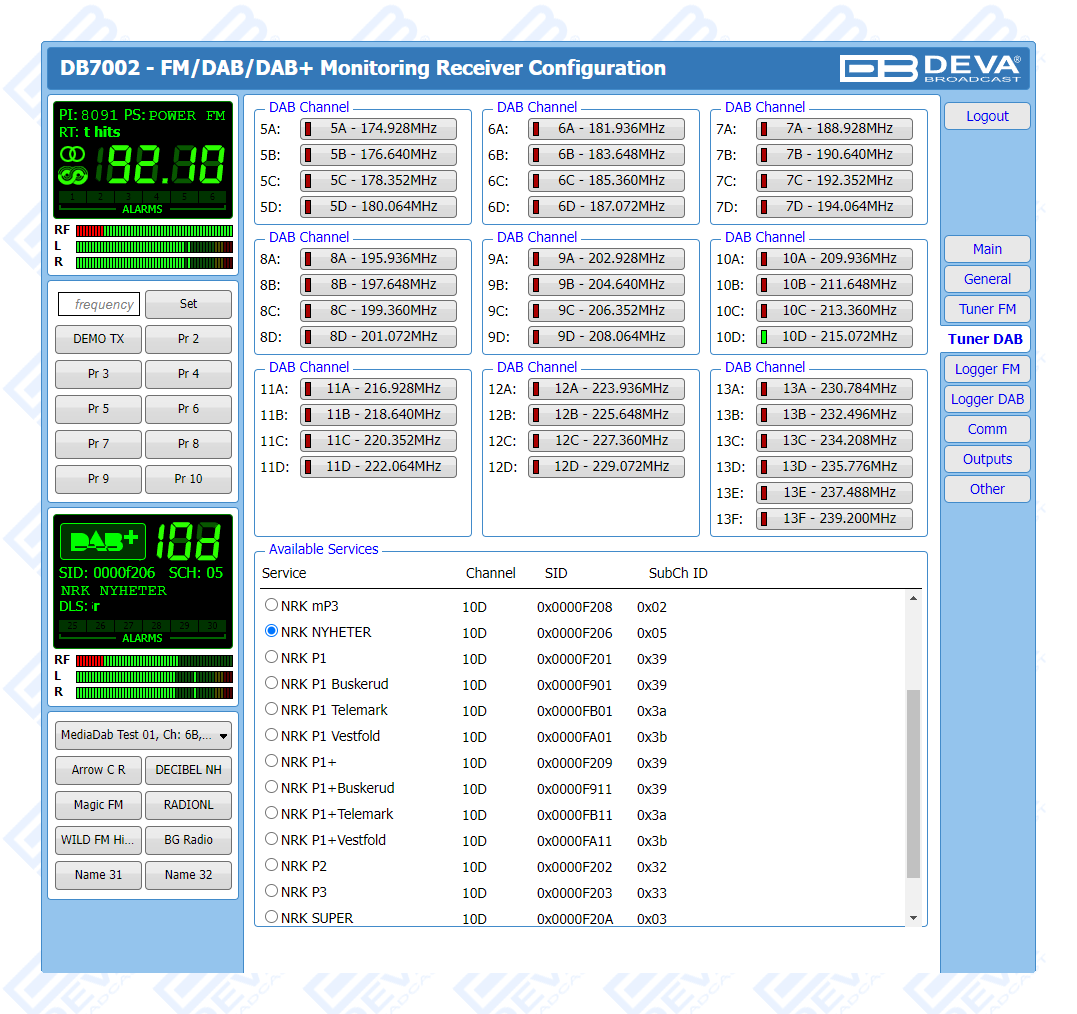
Task: Open the MediaDab Test 01 dropdown
Action: coord(143,735)
